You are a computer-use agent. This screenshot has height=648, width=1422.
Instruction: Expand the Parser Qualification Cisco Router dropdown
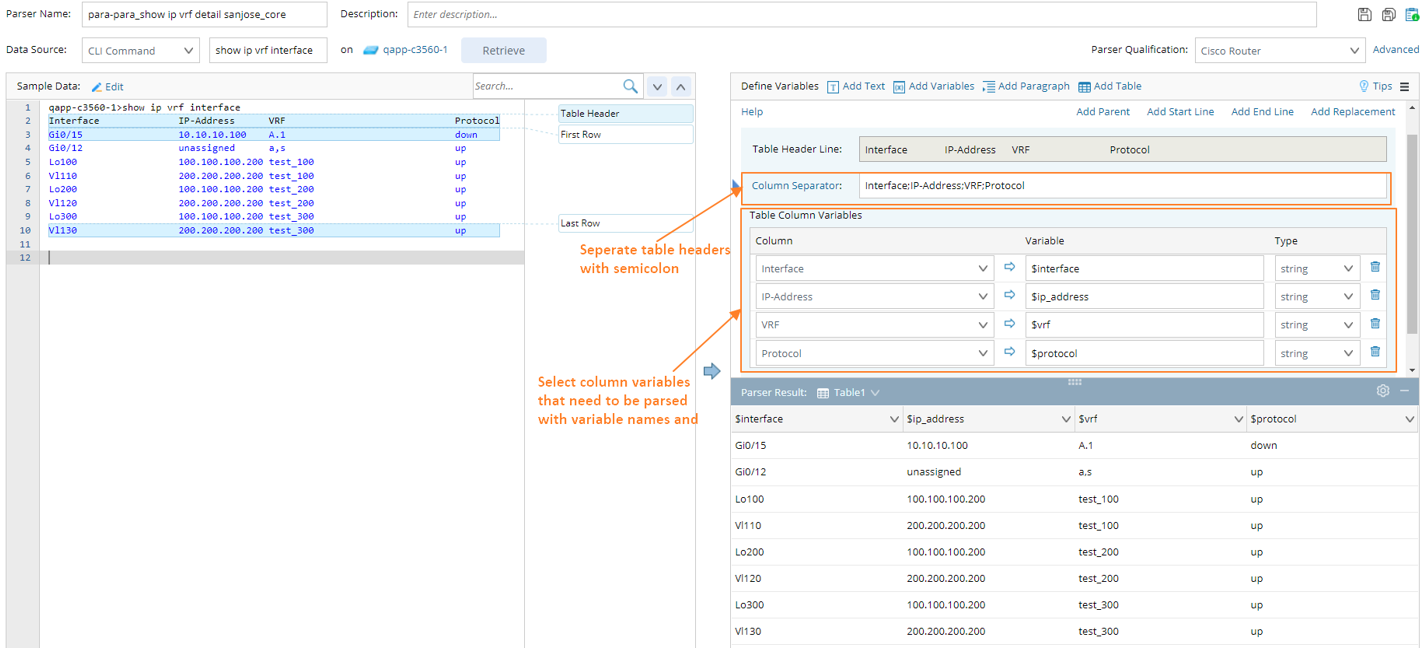[x=1279, y=51]
